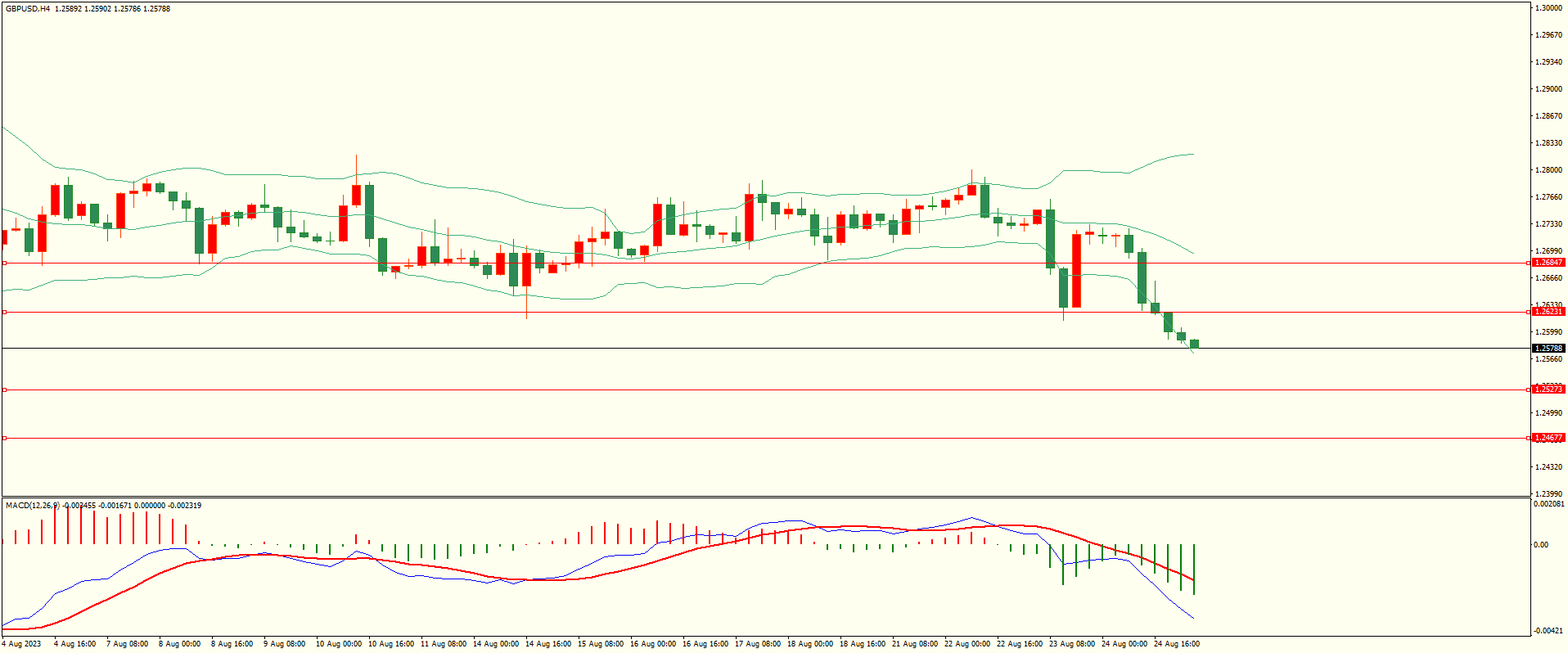This screenshot has height=653, width=1568.
Task: Select left handle of the 1.26847 horizontal line
Action: tap(5, 263)
